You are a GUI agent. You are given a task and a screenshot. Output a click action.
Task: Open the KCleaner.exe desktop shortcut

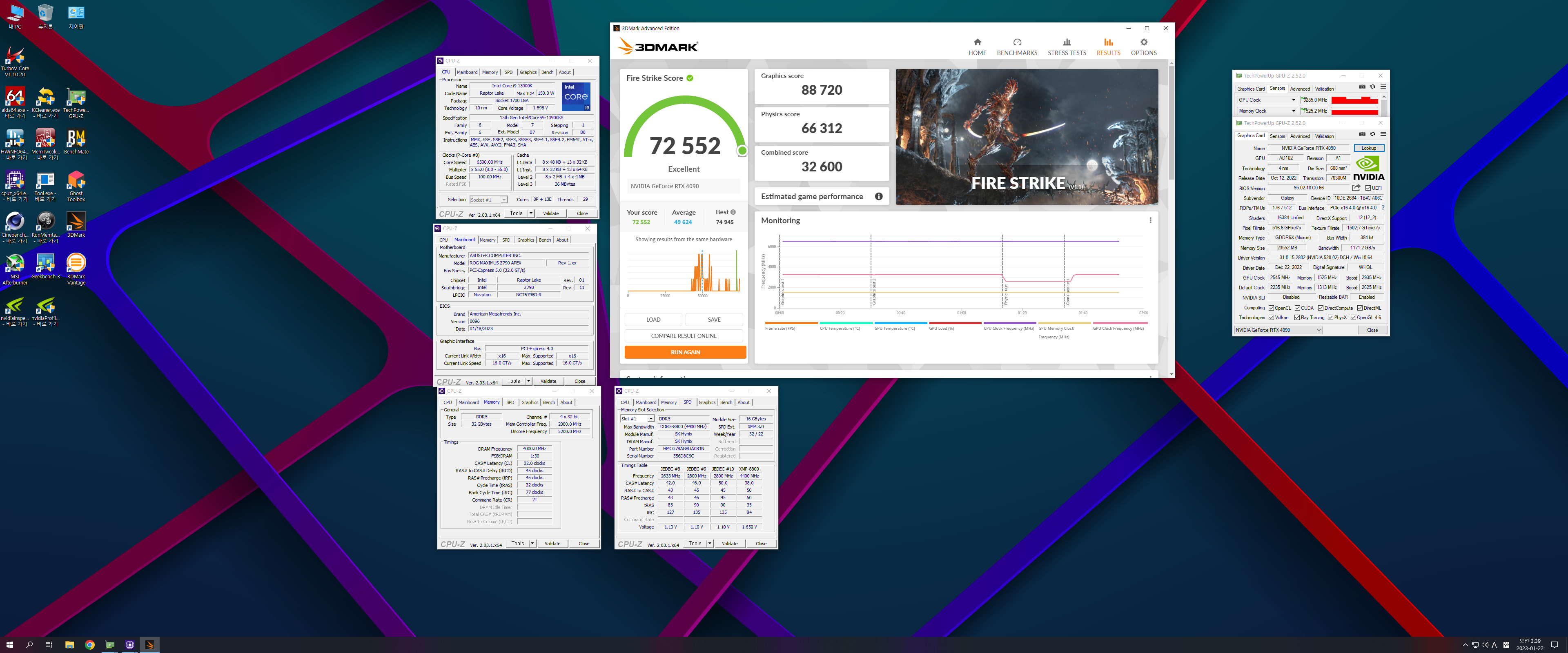click(46, 103)
